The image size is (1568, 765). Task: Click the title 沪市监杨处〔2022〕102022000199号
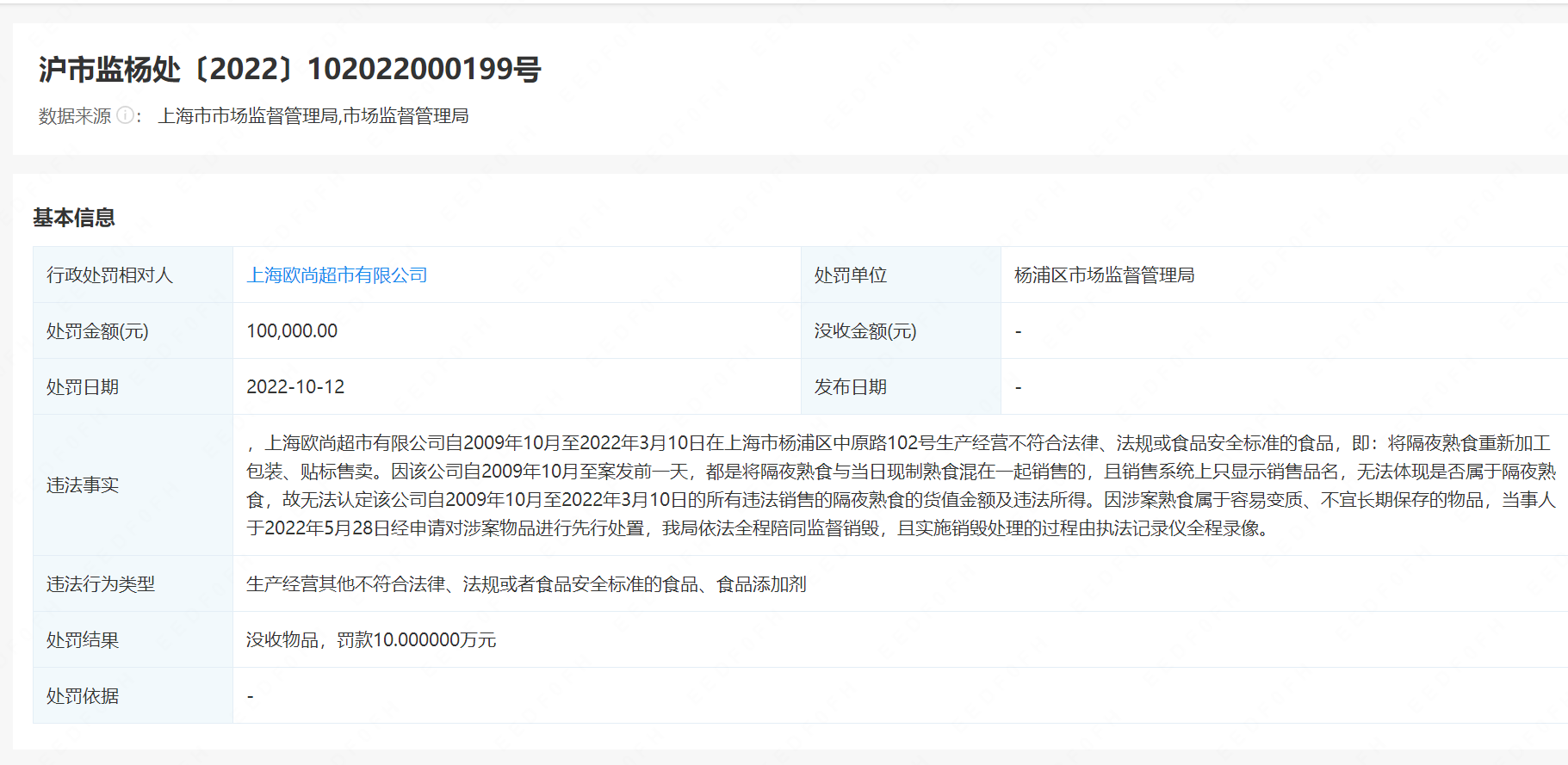tap(289, 70)
